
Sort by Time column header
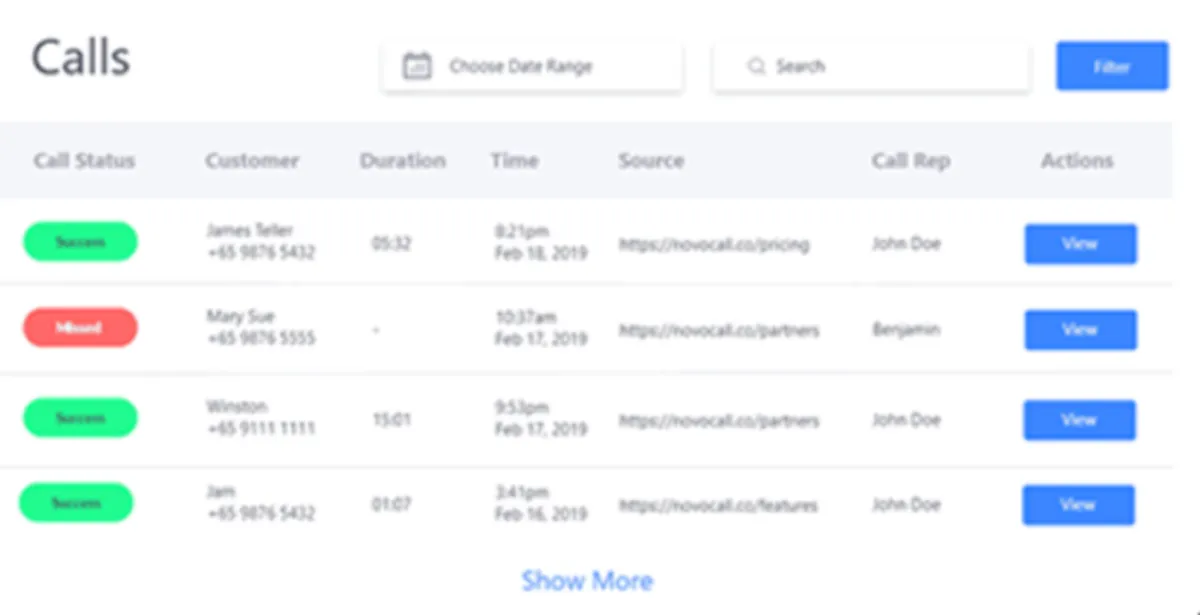(514, 161)
